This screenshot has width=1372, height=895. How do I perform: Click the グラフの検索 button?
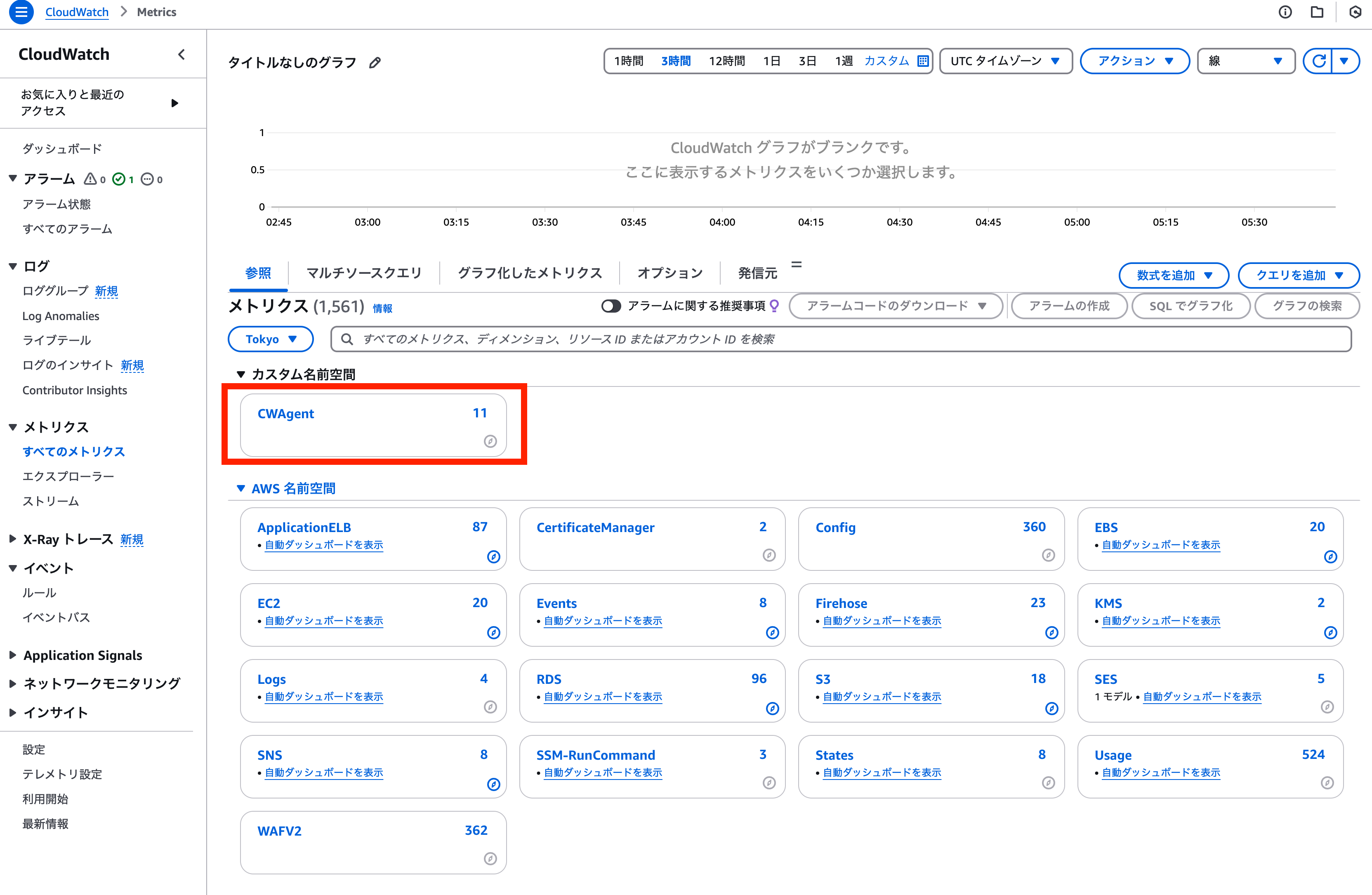pyautogui.click(x=1307, y=306)
